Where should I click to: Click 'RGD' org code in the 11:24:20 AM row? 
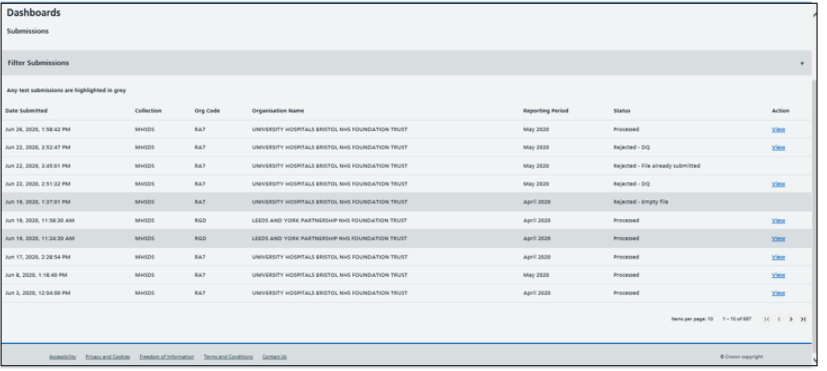click(x=200, y=238)
